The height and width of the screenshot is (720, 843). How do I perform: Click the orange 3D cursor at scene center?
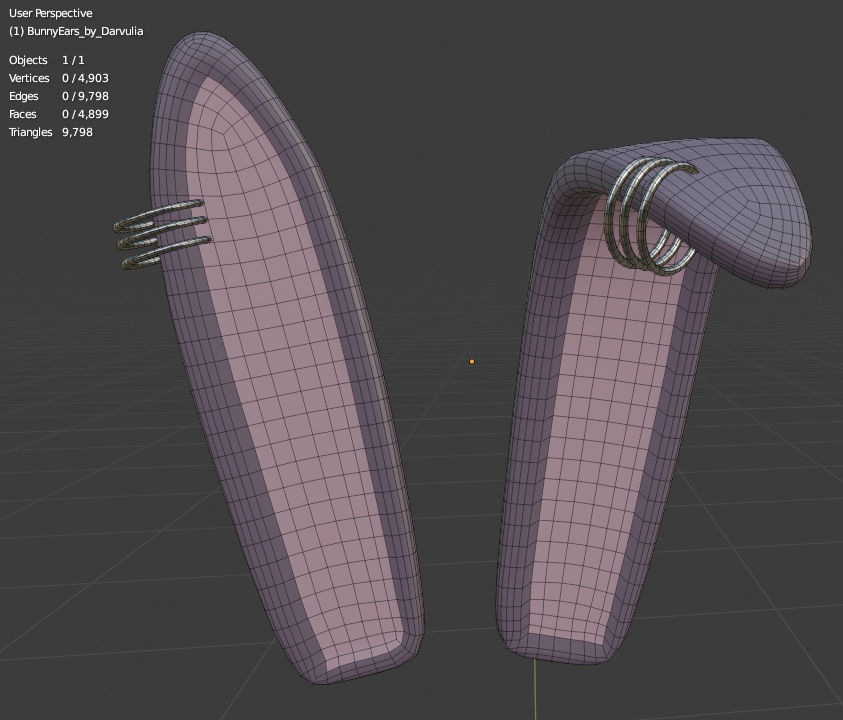tap(471, 361)
